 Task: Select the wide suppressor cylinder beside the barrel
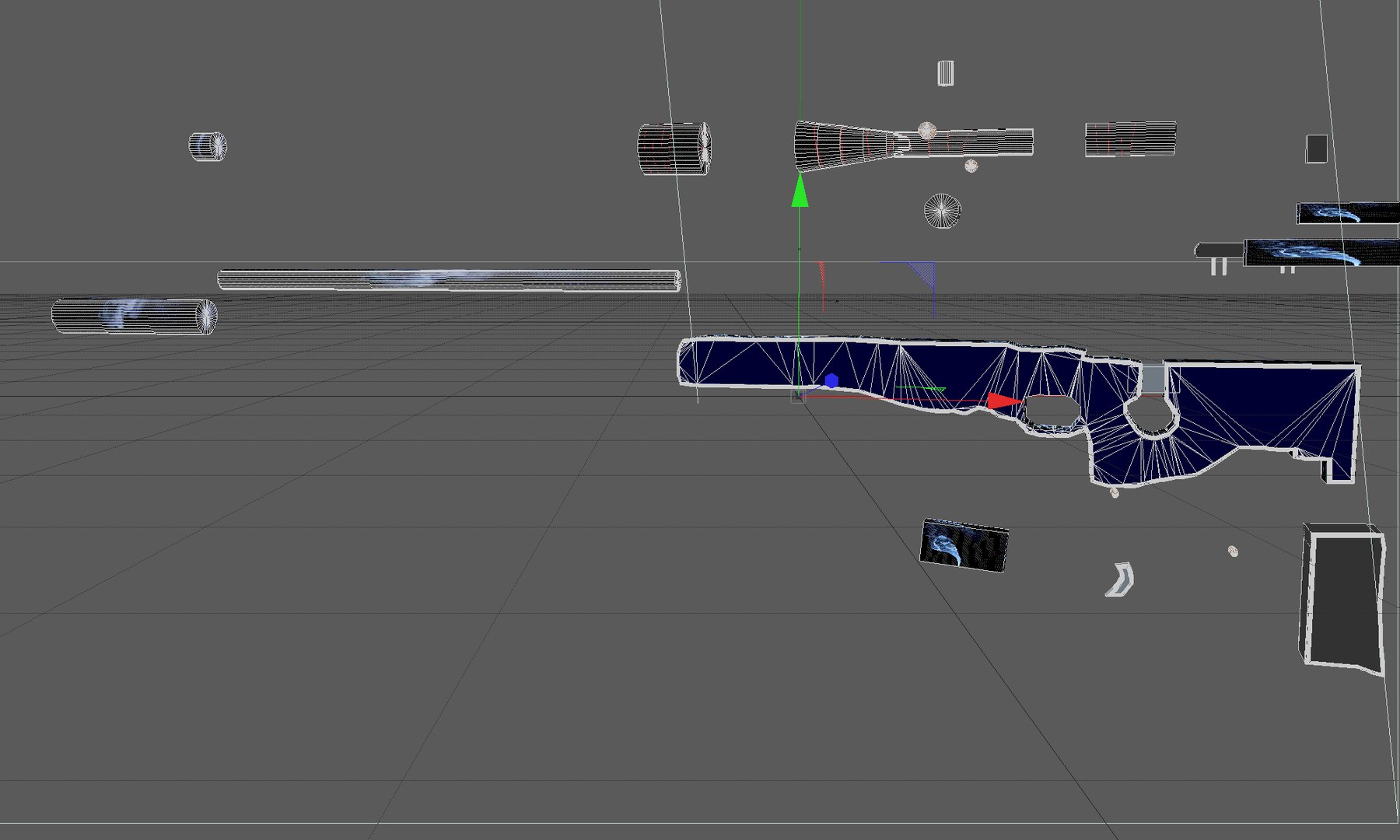(x=135, y=316)
